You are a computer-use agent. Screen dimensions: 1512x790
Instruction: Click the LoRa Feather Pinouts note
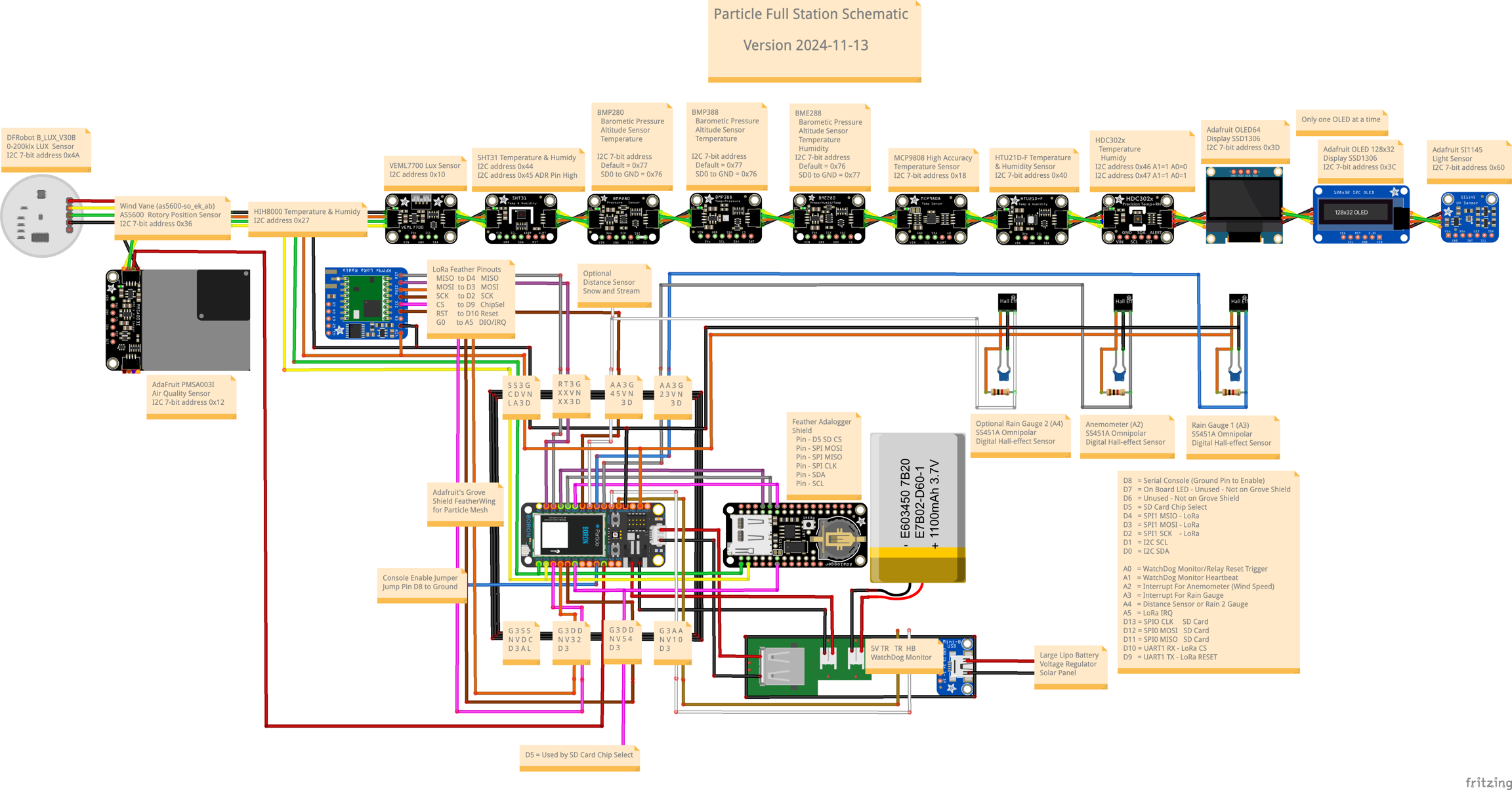click(470, 299)
